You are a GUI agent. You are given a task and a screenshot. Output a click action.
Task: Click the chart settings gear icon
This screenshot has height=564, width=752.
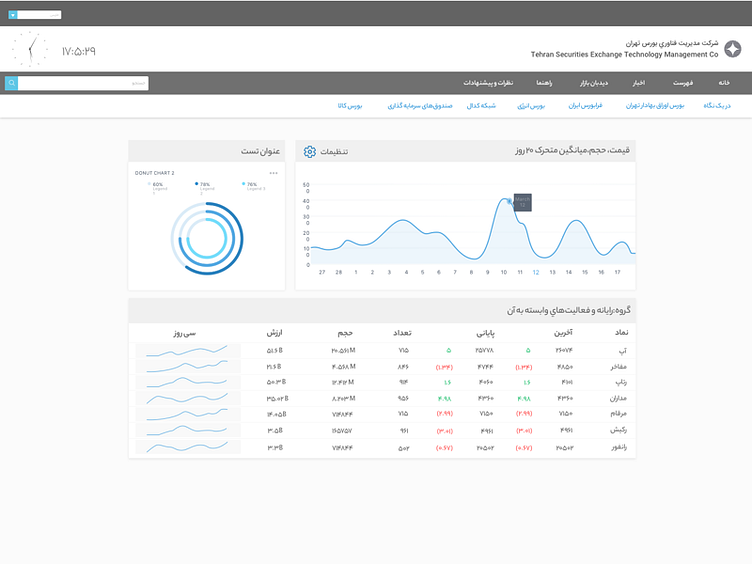[x=310, y=152]
